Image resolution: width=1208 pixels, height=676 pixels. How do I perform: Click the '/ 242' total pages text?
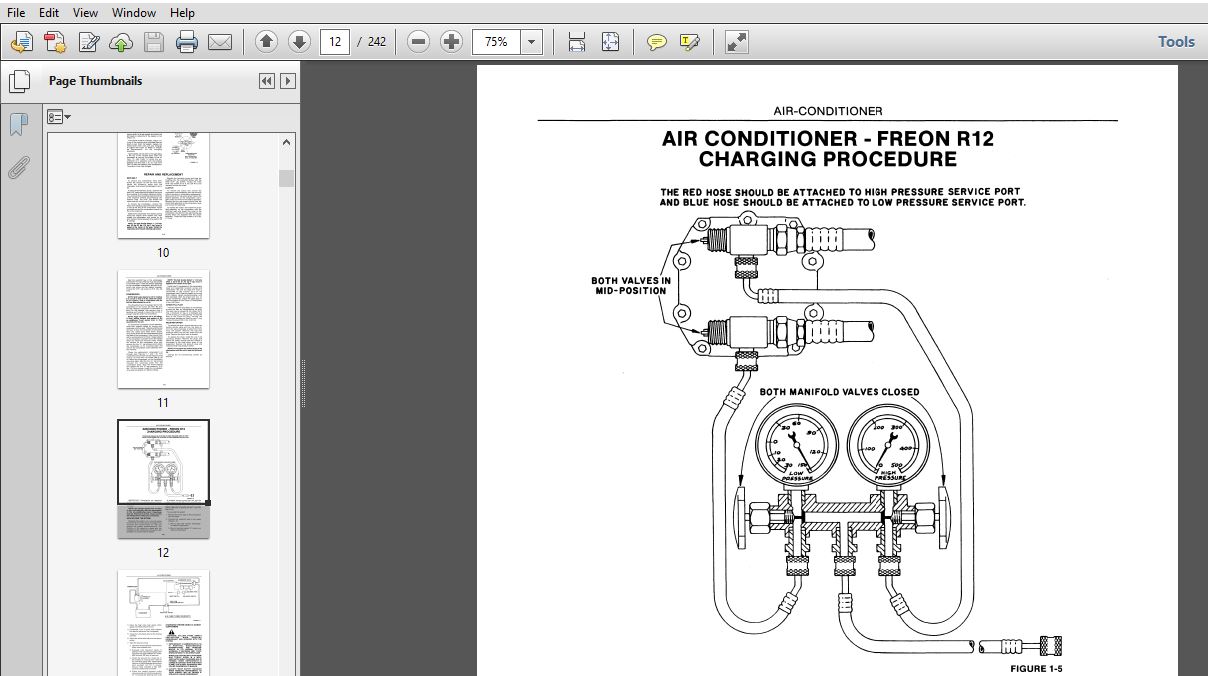(372, 42)
